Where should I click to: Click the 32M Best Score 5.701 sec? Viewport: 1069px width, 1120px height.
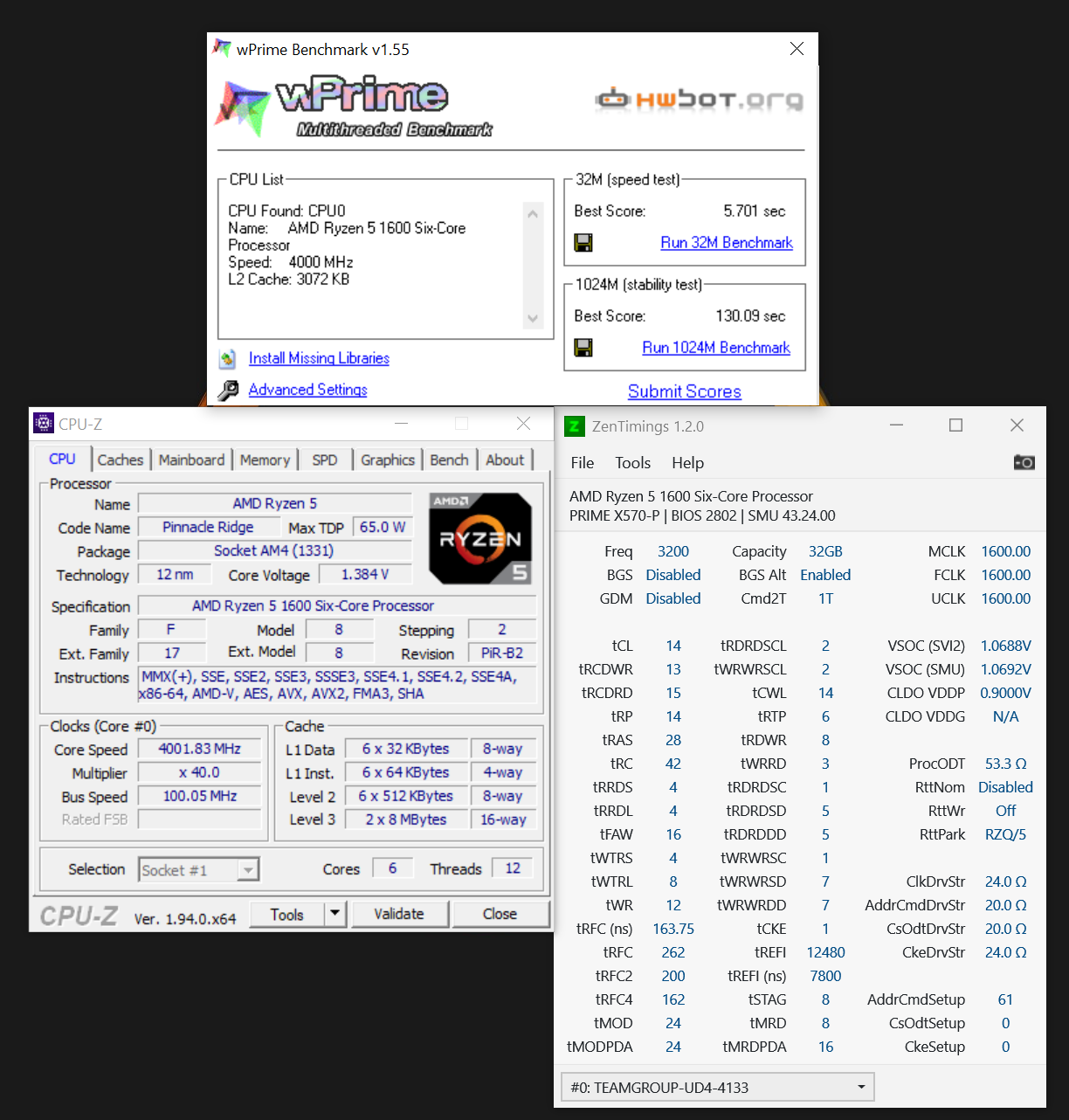coord(755,211)
